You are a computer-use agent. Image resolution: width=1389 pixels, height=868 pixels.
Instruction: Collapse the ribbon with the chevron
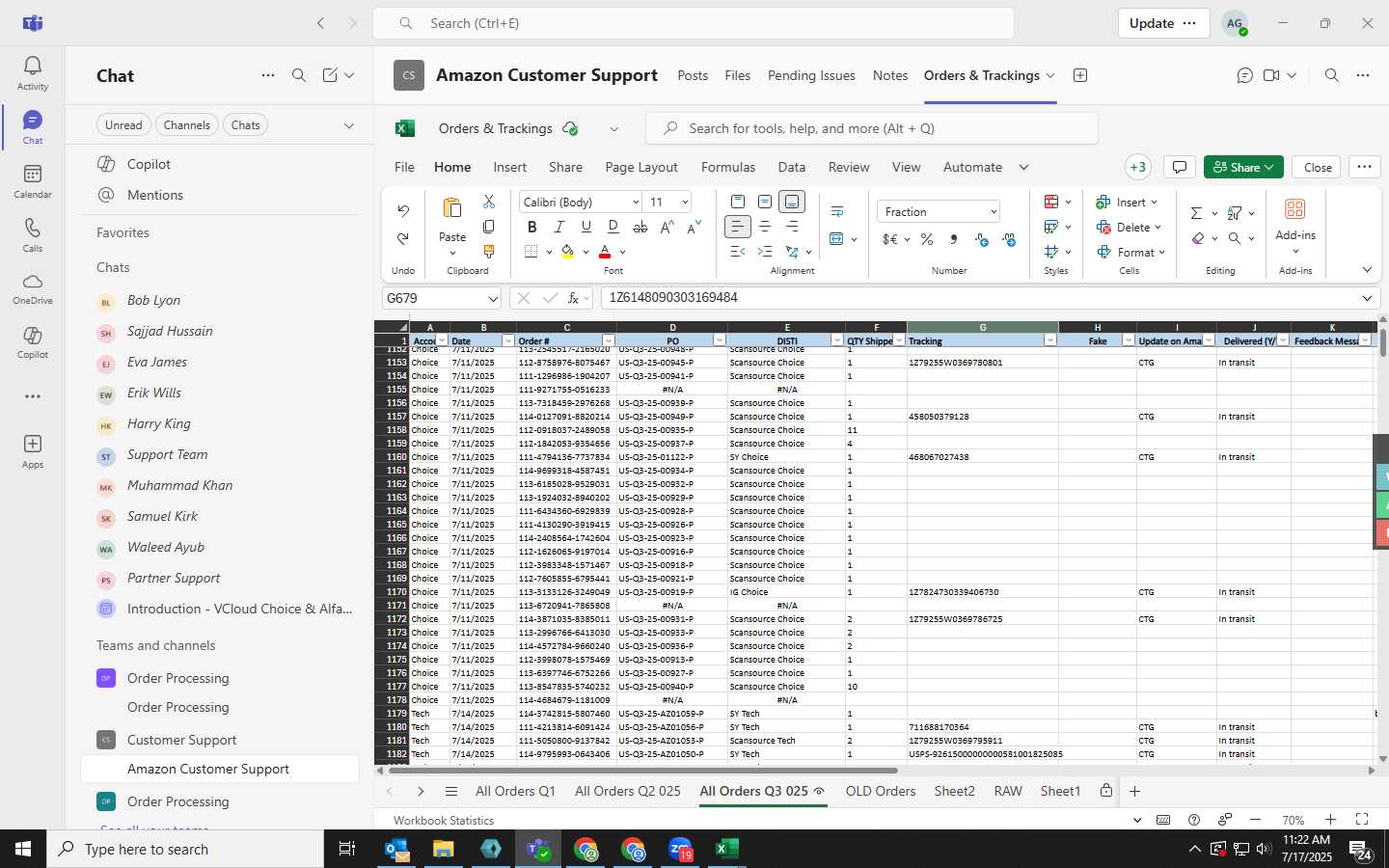(1367, 270)
